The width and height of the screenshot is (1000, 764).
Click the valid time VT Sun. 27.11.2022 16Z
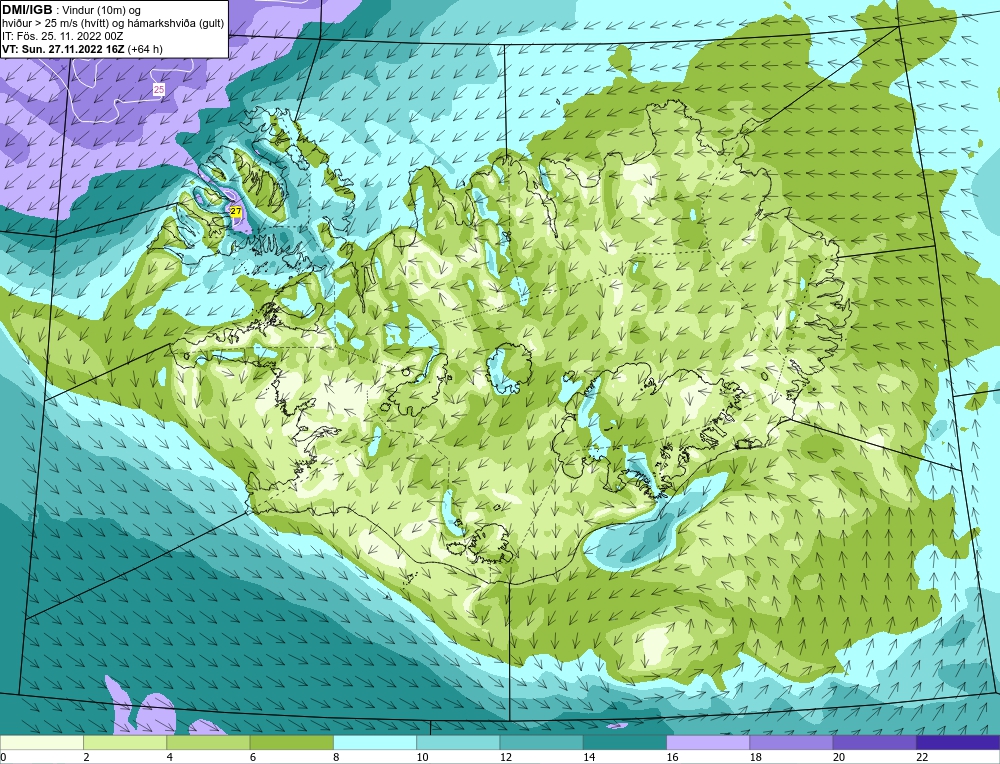[x=63, y=49]
